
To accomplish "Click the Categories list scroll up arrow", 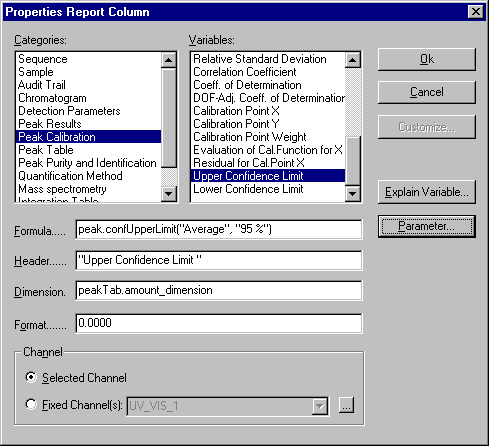I will 169,60.
